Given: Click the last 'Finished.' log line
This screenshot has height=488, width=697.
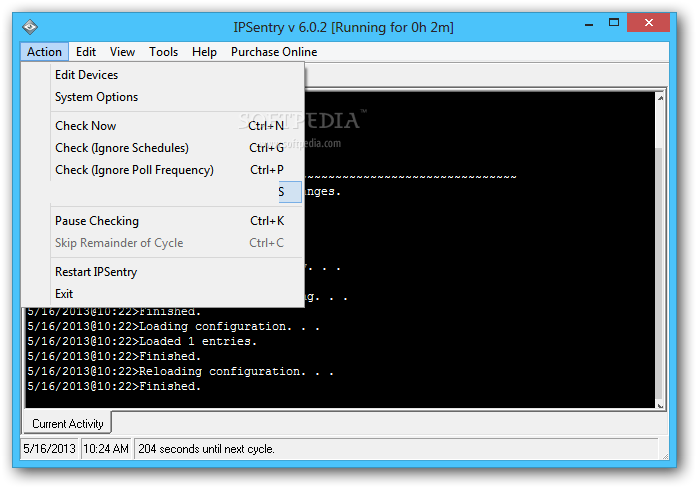Looking at the screenshot, I should click(x=114, y=386).
